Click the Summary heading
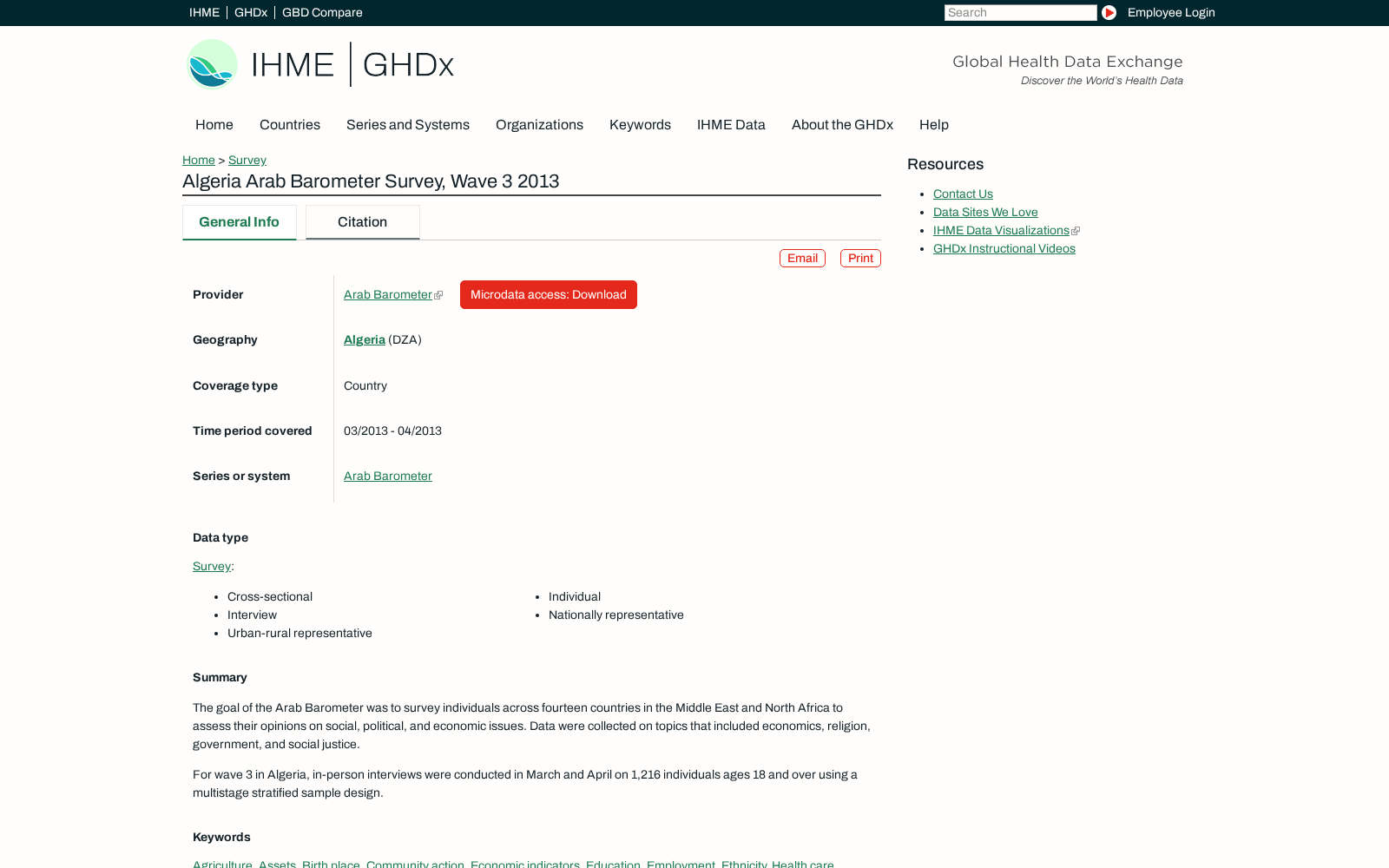Image resolution: width=1389 pixels, height=868 pixels. 220,677
